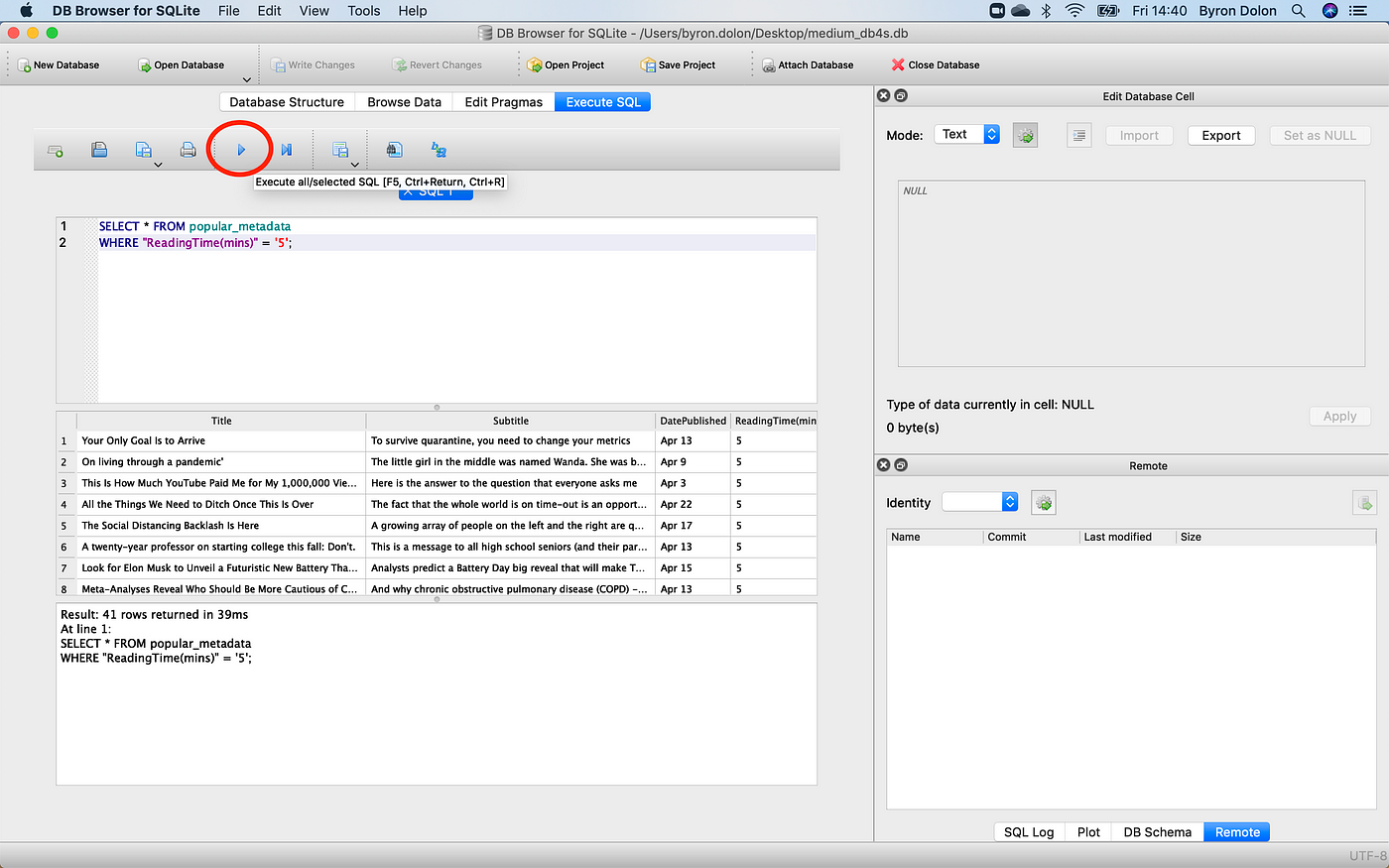
Task: Open Find and Replace in the SQL editor
Action: click(439, 150)
